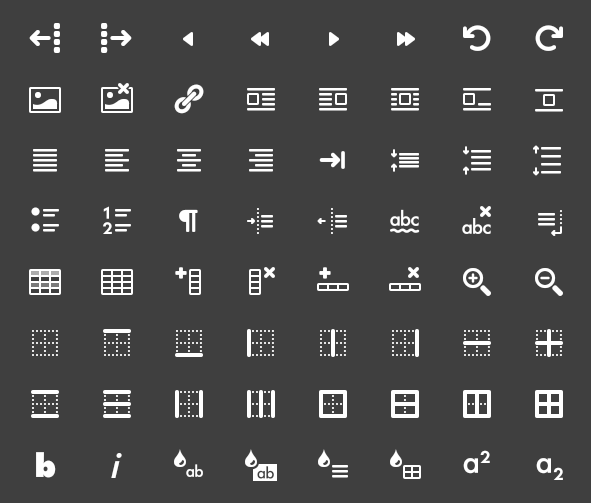Click the undo counter-clockwise arrow icon
Screen dimensions: 591x503
(477, 38)
